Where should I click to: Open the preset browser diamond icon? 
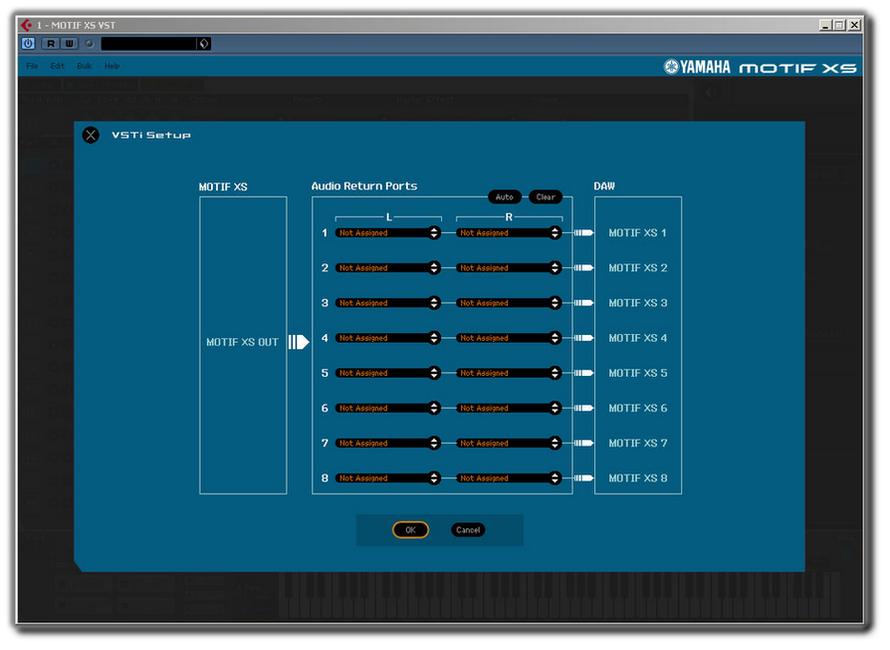pyautogui.click(x=203, y=43)
